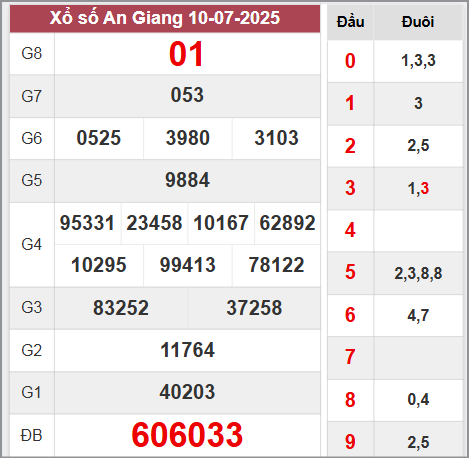Click head digit 4 in Đầu column
The height and width of the screenshot is (458, 469).
350,230
